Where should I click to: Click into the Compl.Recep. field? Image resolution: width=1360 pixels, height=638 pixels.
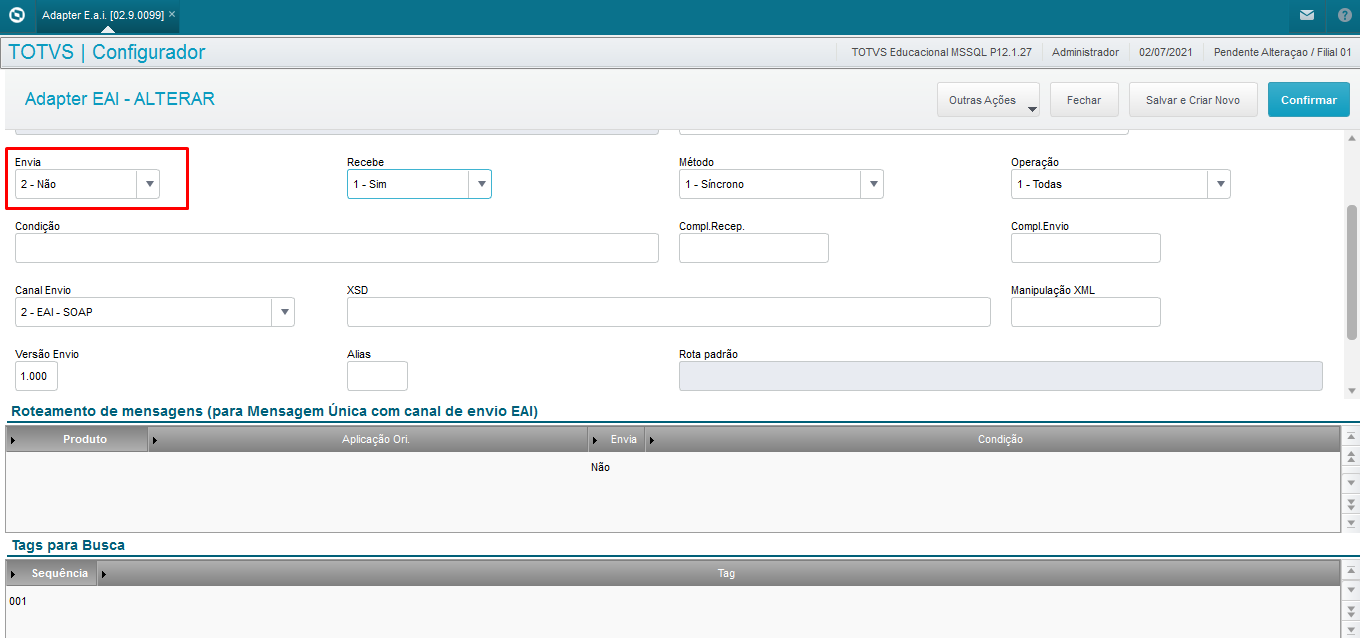754,248
